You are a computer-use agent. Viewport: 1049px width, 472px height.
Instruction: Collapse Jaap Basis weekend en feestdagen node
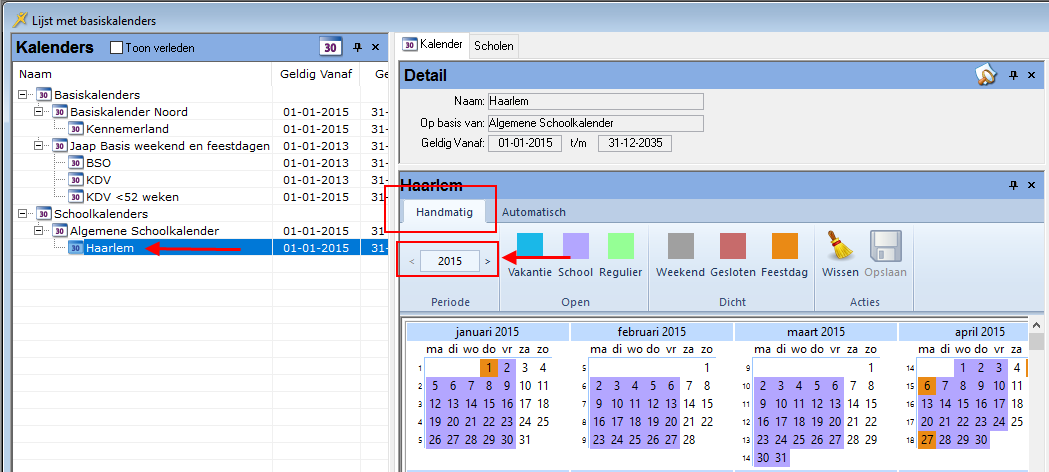pyautogui.click(x=39, y=146)
